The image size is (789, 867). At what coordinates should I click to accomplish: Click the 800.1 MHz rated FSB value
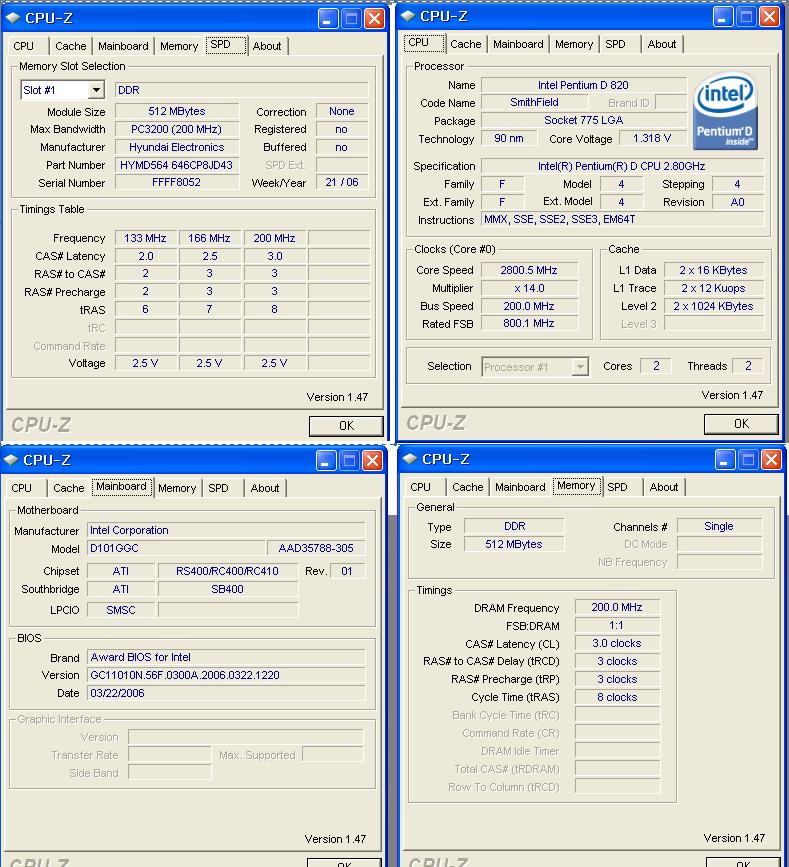tap(529, 323)
